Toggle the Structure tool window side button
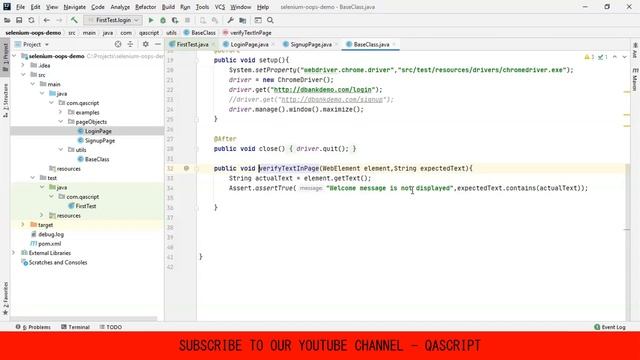Image resolution: width=640 pixels, height=360 pixels. pos(5,101)
